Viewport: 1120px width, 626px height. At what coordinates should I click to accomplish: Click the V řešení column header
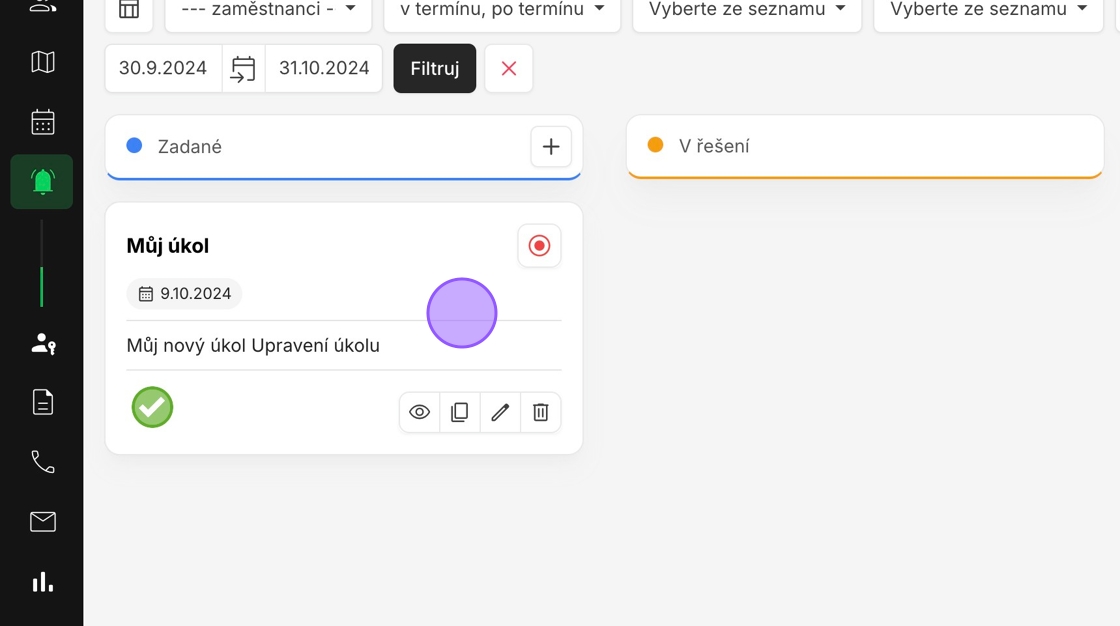(x=865, y=146)
